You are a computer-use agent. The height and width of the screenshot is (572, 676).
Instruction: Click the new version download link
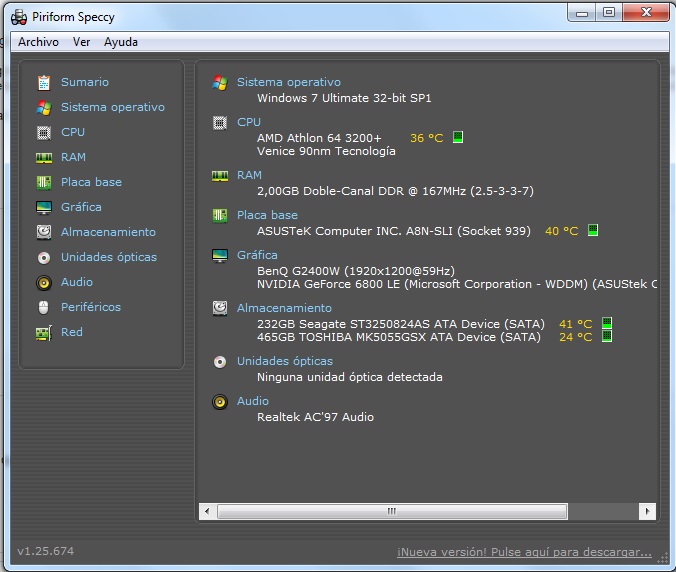[x=524, y=552]
